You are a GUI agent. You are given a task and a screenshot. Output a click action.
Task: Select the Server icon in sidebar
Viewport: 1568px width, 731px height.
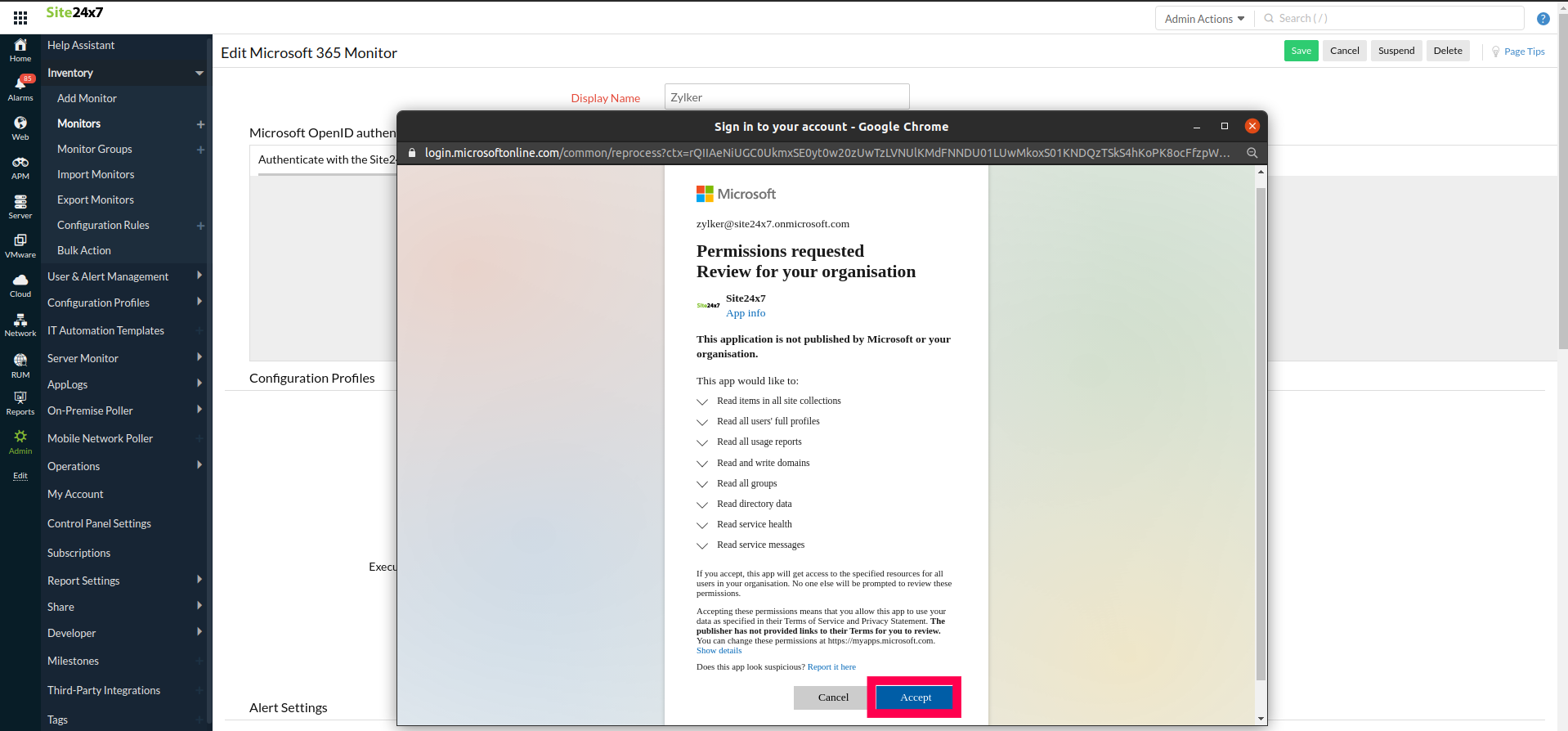(20, 207)
